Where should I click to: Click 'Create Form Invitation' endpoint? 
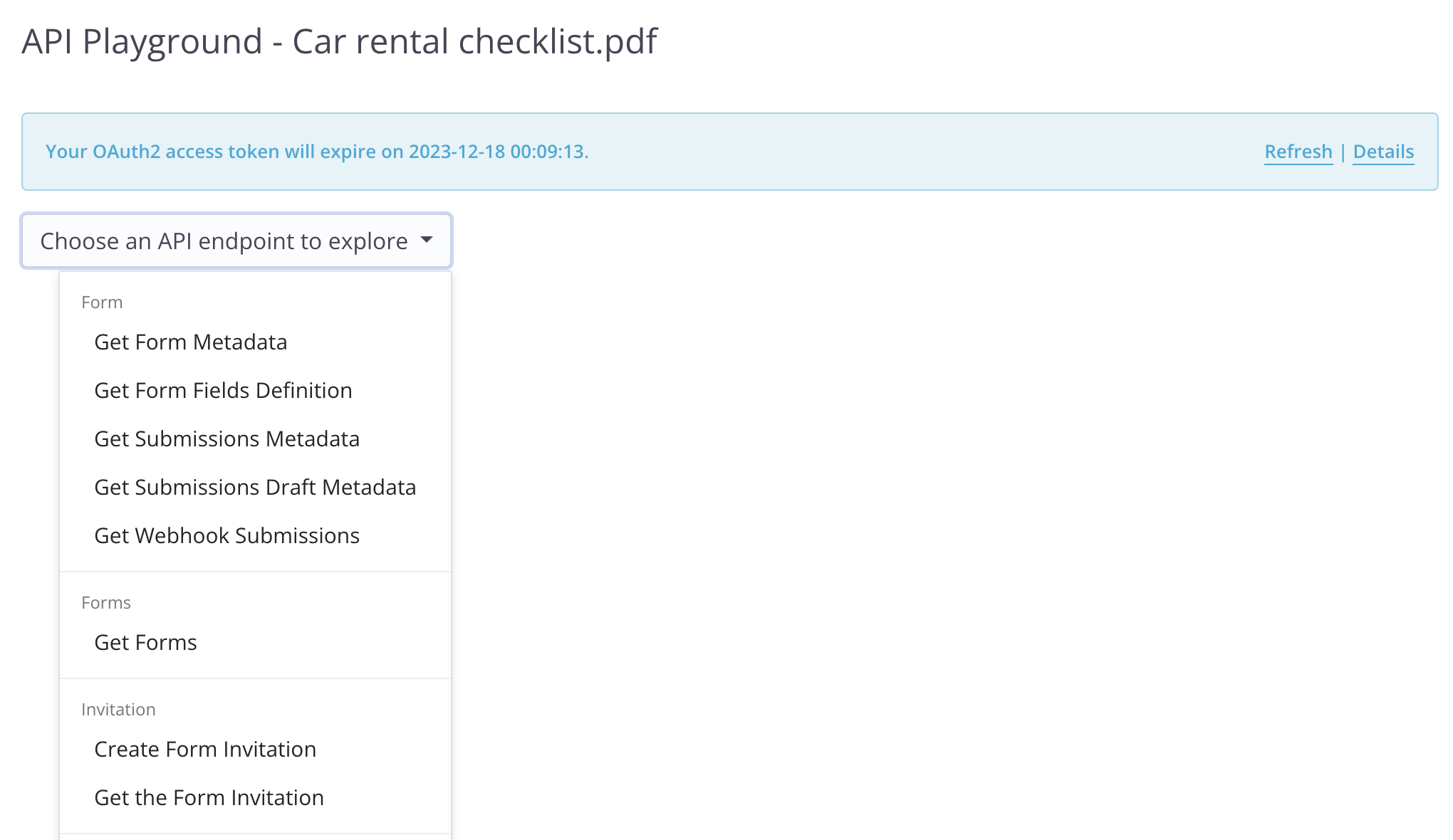tap(205, 748)
